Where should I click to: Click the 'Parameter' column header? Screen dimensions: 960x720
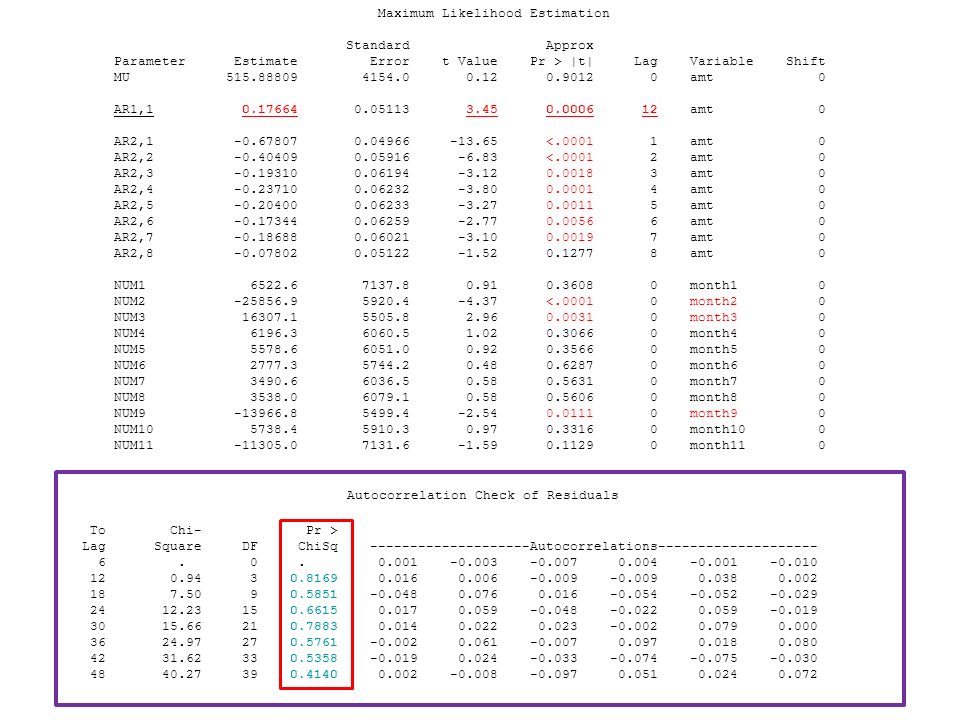pos(149,61)
